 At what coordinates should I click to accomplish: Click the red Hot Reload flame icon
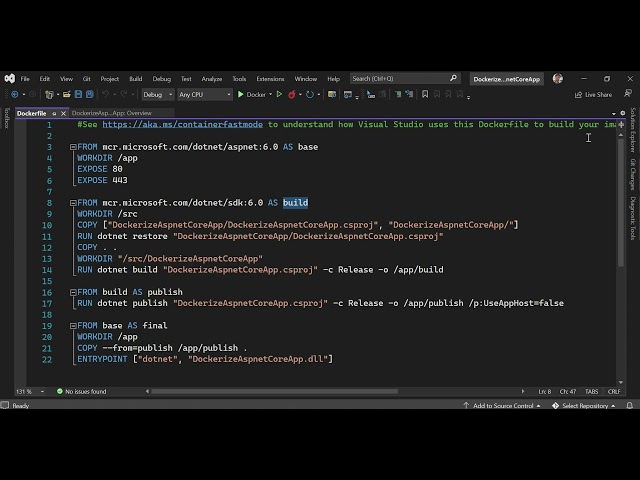(x=292, y=95)
